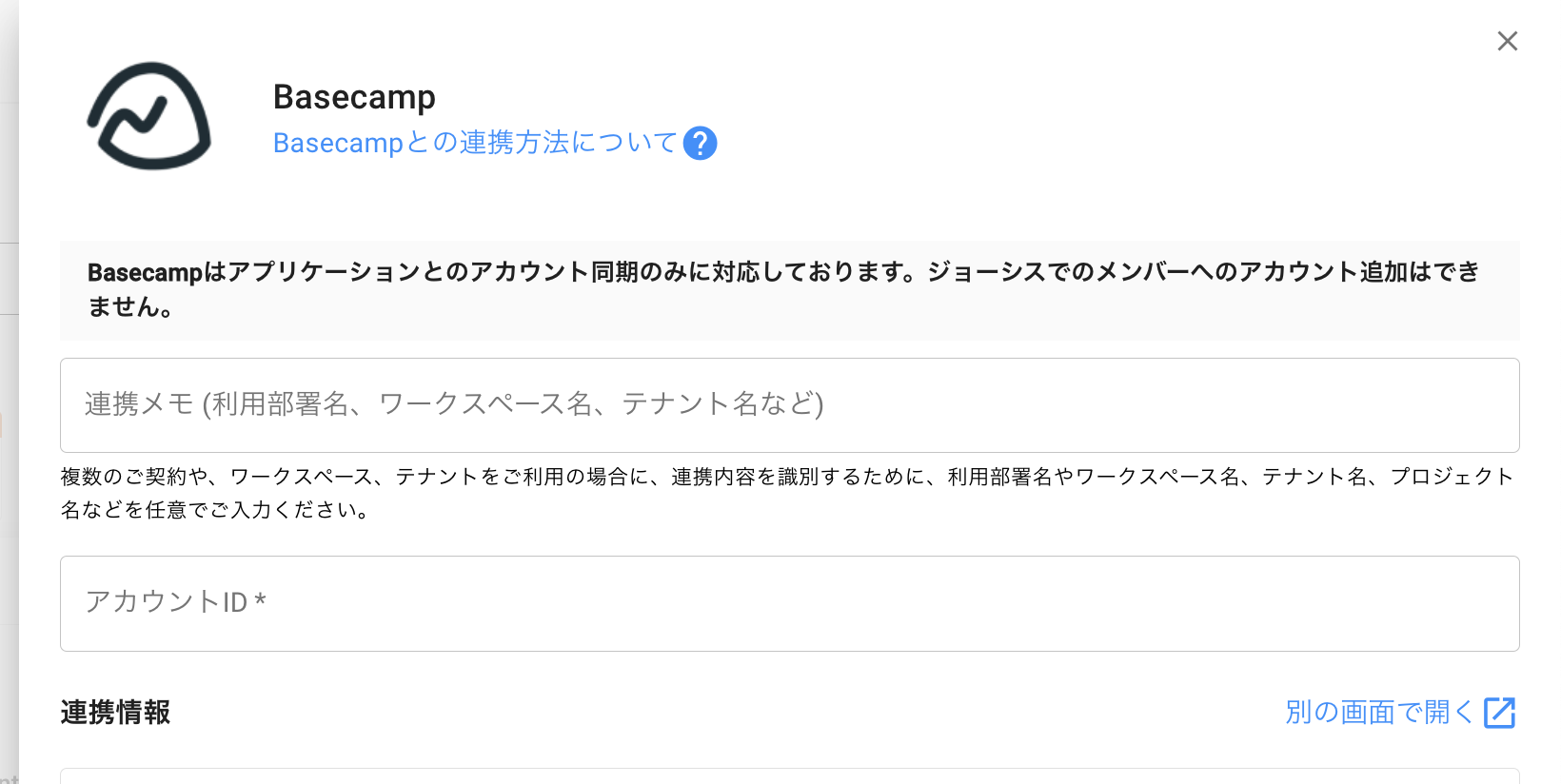Click the required asterisk in アカウントID

click(260, 601)
